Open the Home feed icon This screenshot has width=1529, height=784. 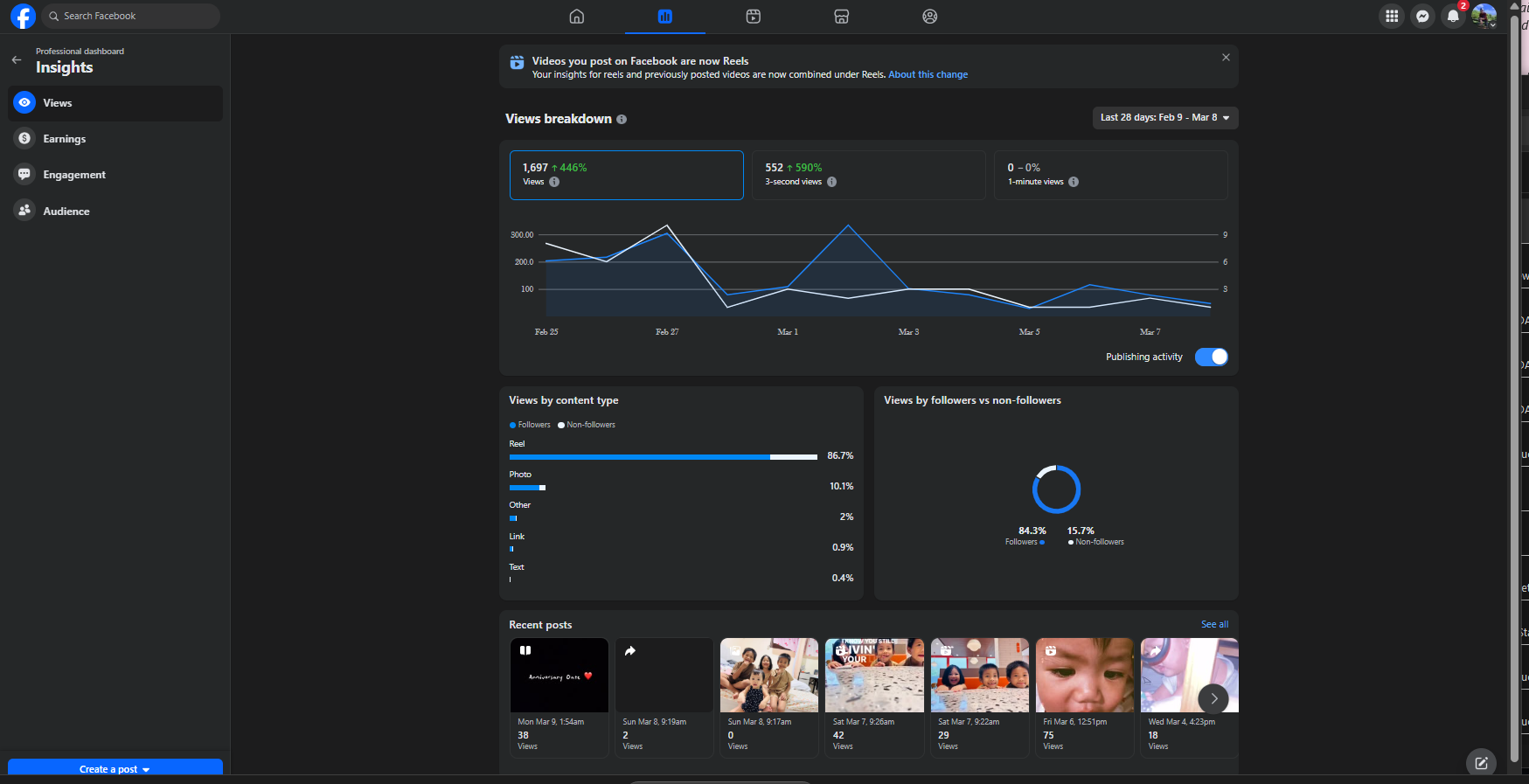pos(576,17)
